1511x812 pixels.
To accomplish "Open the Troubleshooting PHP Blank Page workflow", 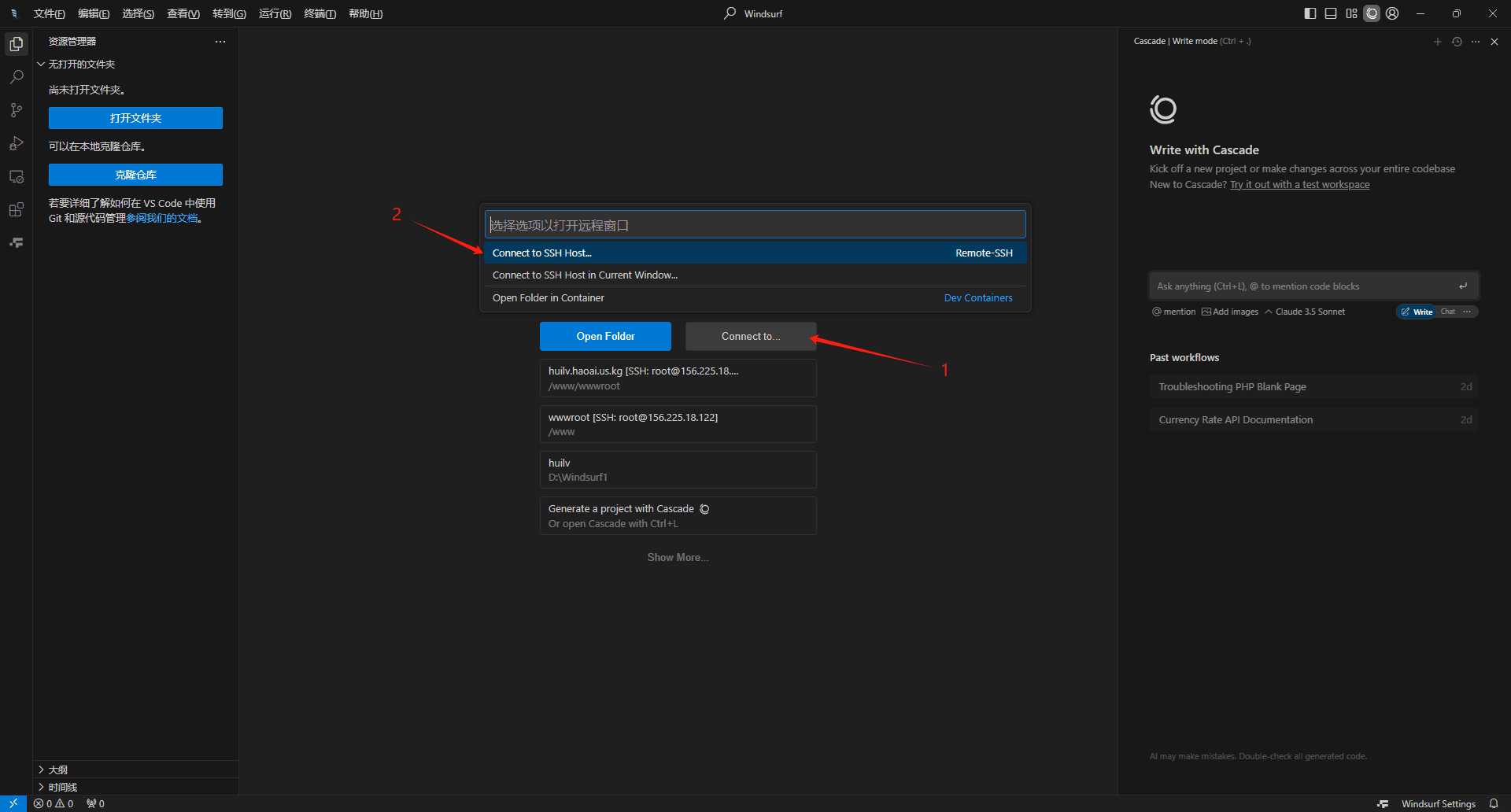I will click(1314, 386).
